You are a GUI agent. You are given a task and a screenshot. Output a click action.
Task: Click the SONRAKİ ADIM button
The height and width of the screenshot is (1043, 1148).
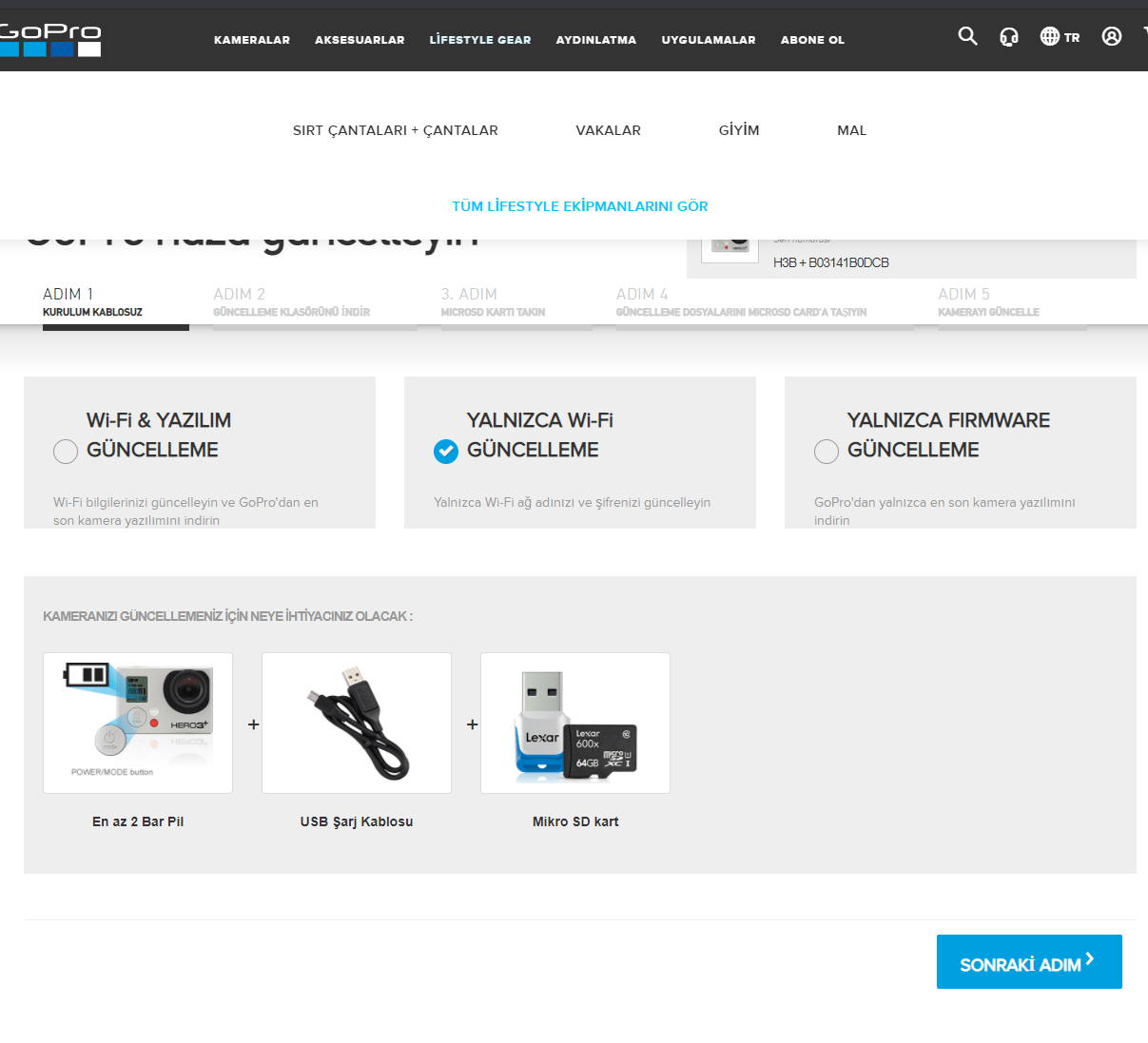tap(1029, 961)
